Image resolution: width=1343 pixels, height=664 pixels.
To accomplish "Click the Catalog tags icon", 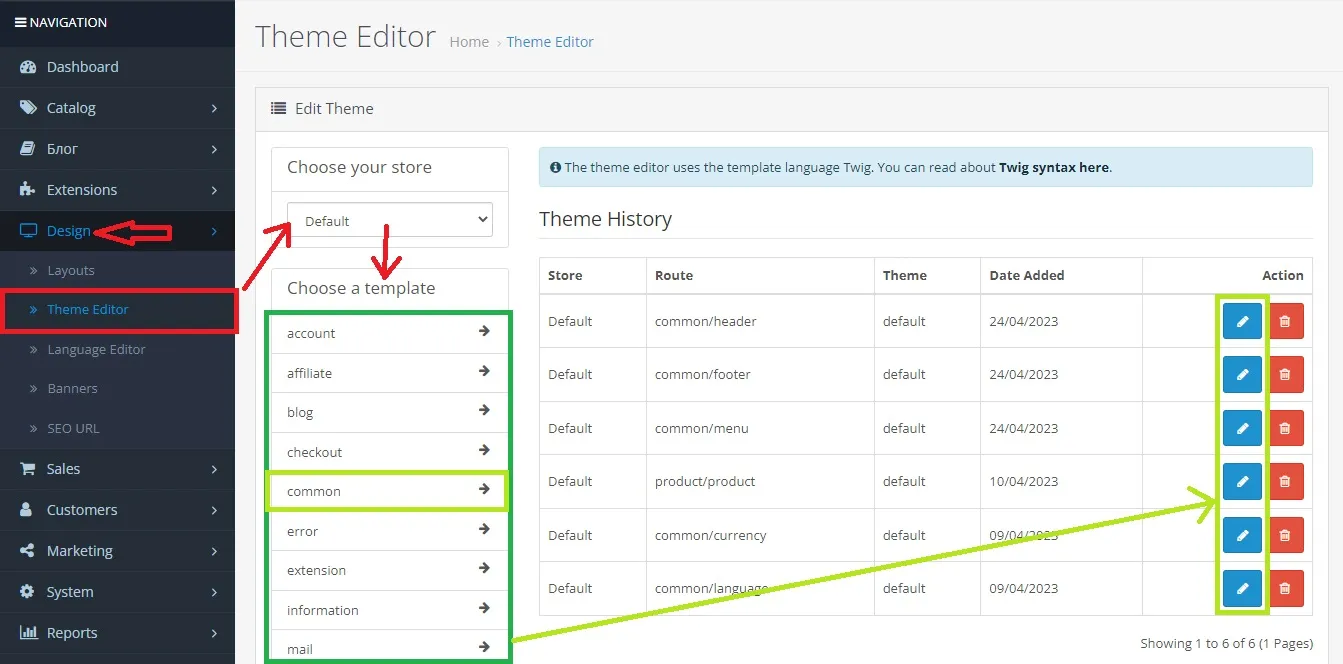I will point(28,108).
